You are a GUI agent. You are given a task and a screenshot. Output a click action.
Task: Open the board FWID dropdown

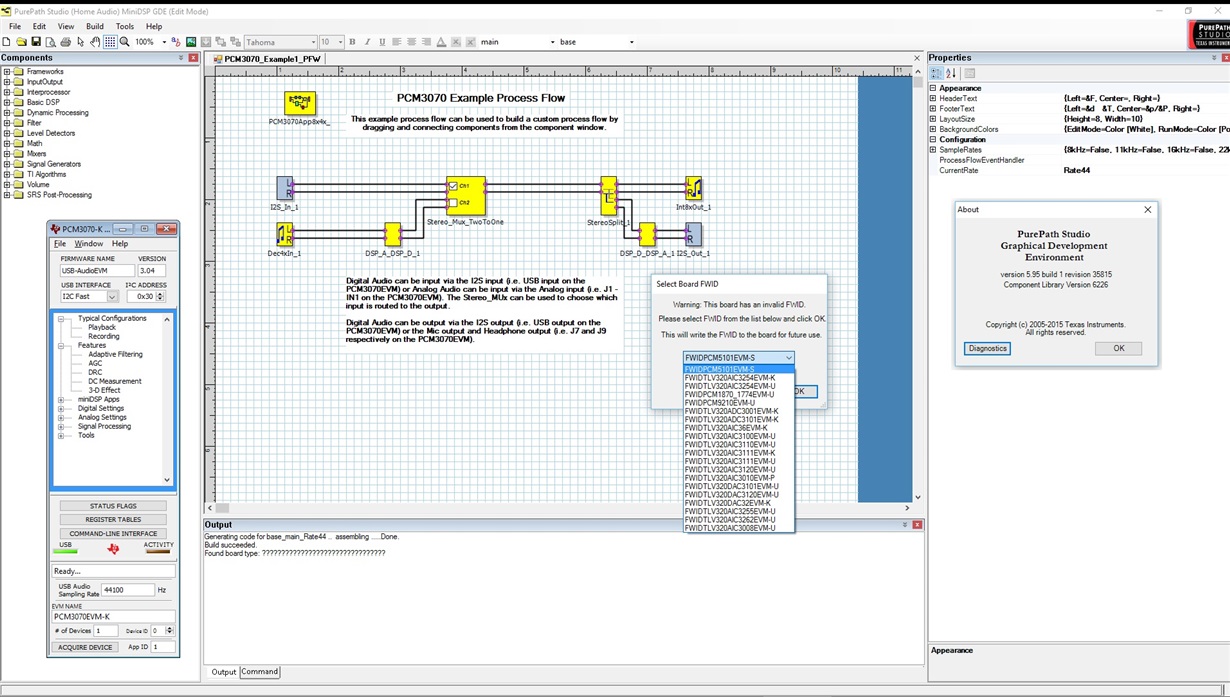[789, 358]
